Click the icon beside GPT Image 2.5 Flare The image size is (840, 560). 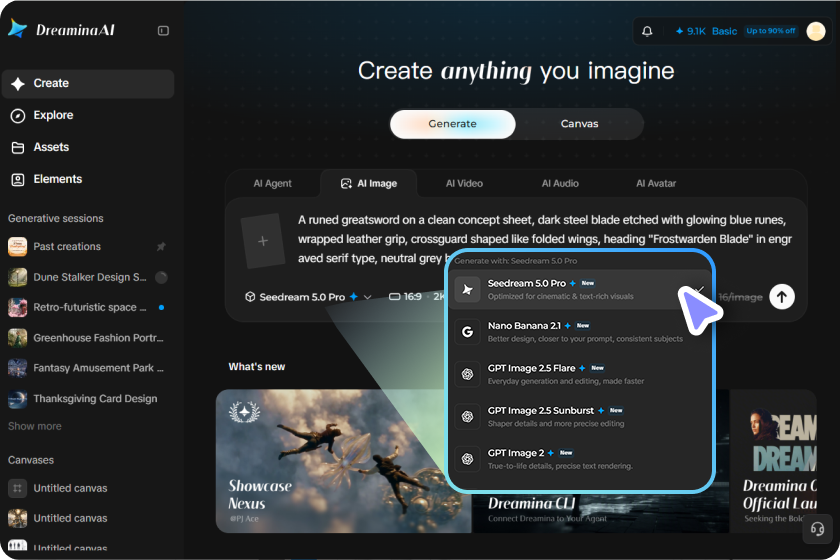click(x=467, y=374)
